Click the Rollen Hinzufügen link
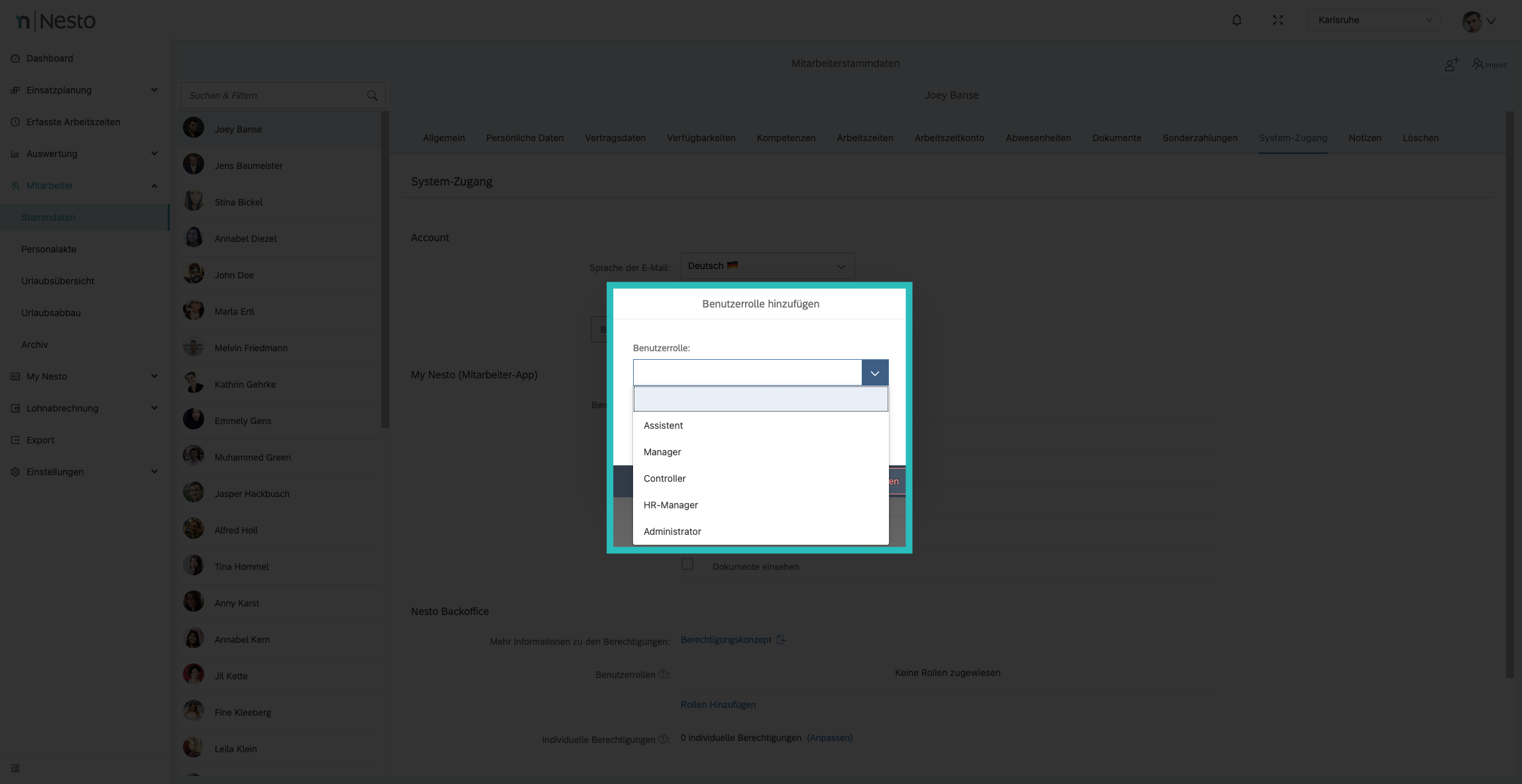The height and width of the screenshot is (784, 1522). [x=718, y=704]
